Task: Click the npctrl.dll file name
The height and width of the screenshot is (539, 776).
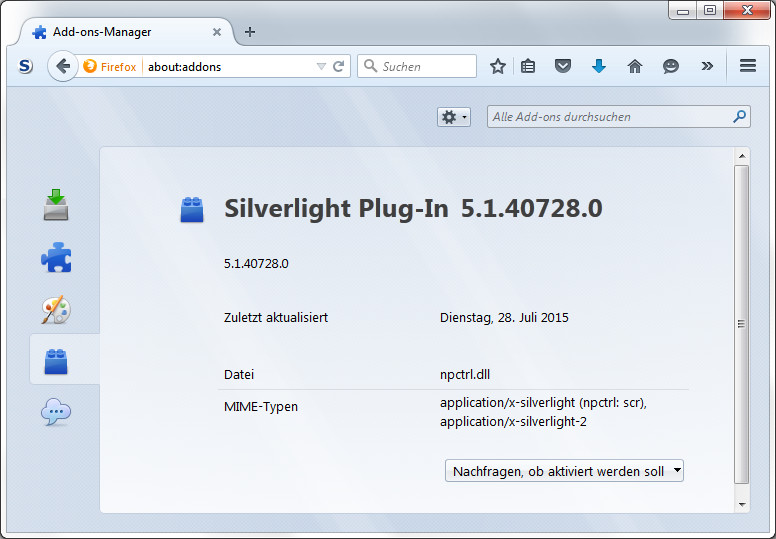Action: tap(465, 374)
